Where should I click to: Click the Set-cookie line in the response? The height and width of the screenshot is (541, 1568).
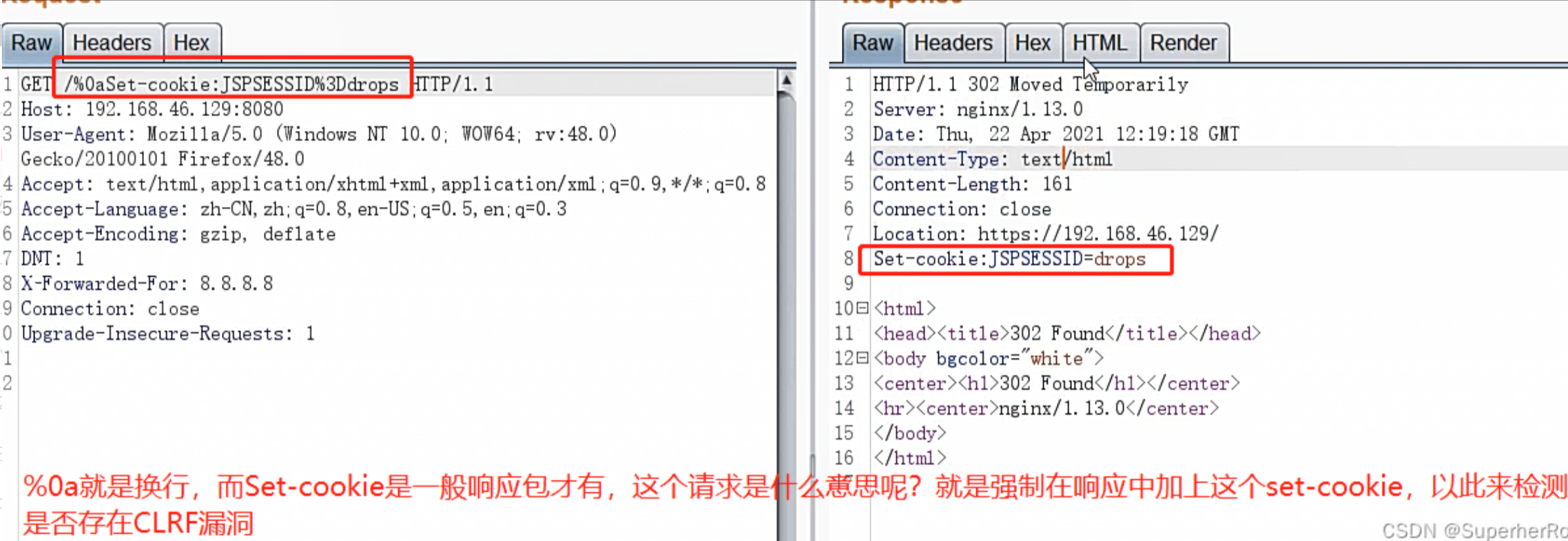point(1009,259)
